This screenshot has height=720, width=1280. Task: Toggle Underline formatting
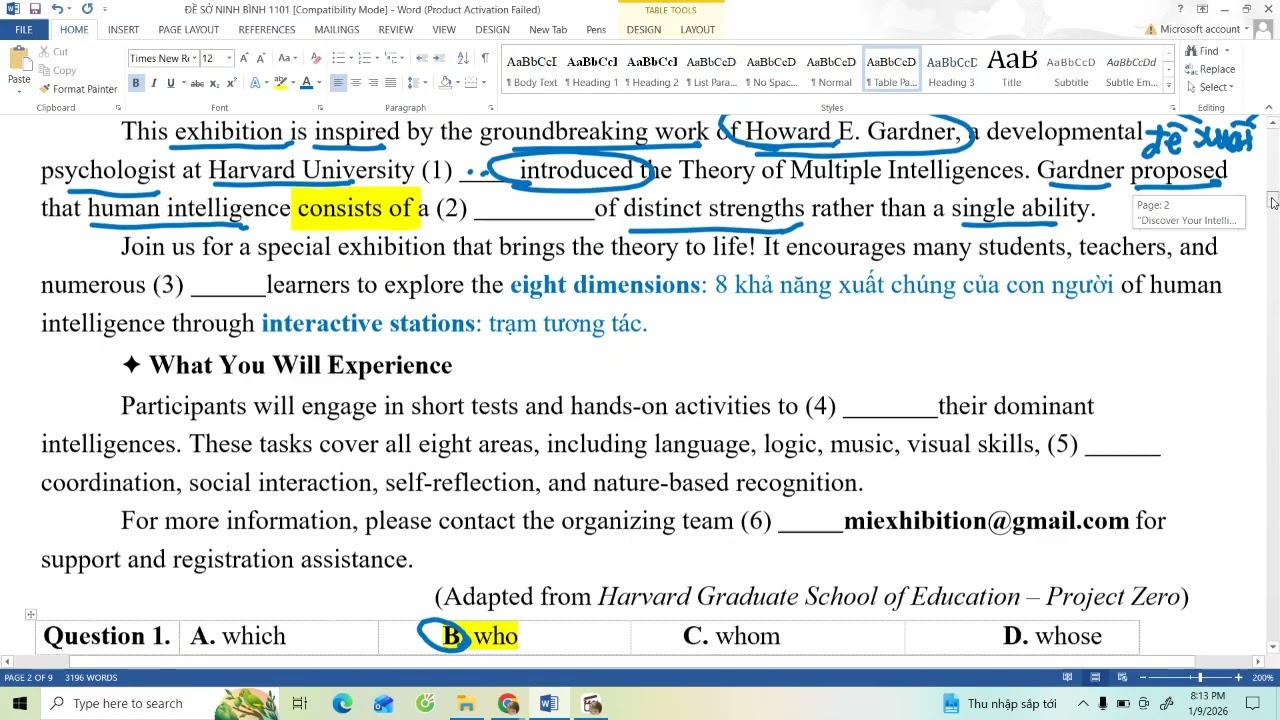(170, 83)
